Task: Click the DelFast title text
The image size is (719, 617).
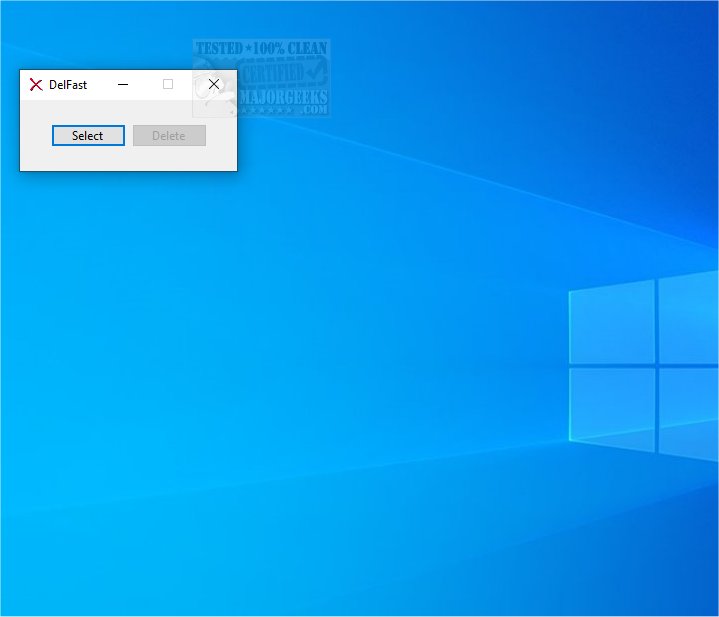Action: (68, 85)
